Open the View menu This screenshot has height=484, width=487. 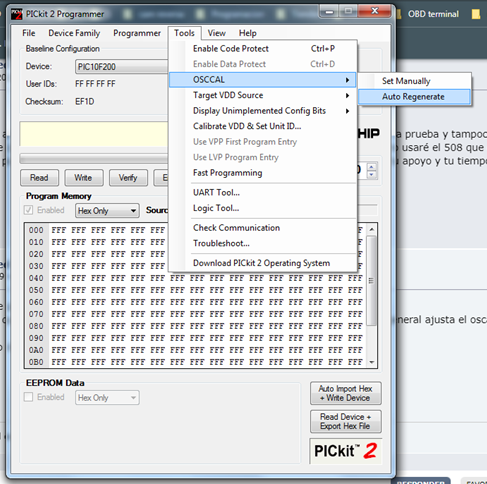(216, 33)
